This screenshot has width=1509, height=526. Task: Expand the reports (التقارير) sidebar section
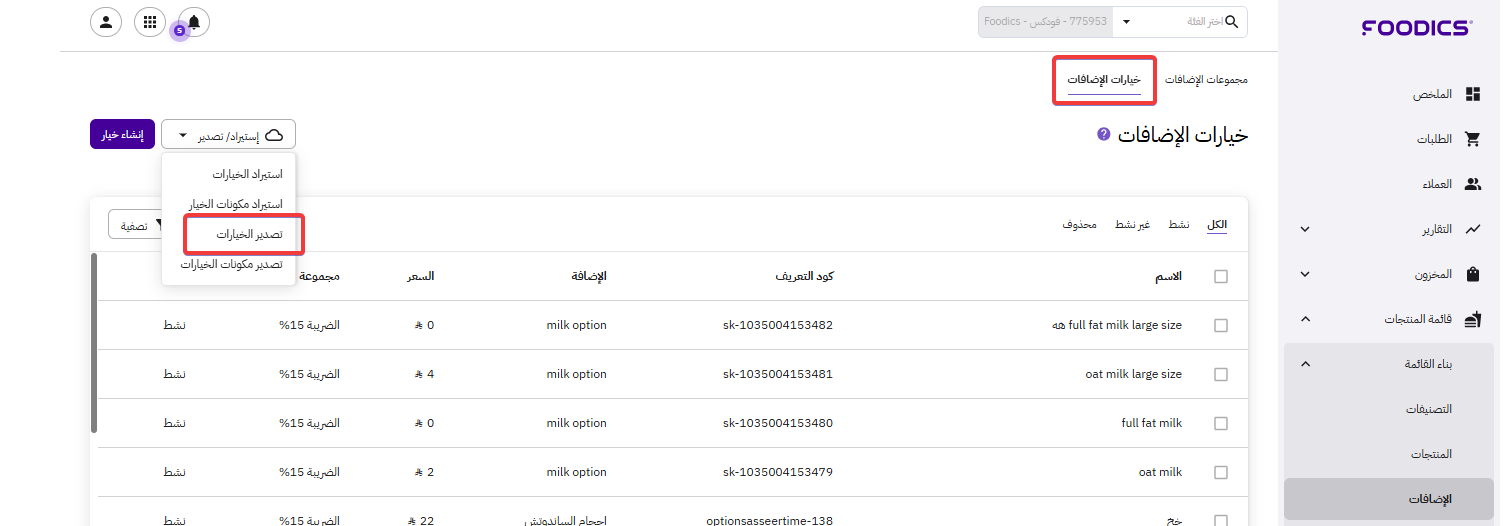click(x=1305, y=229)
